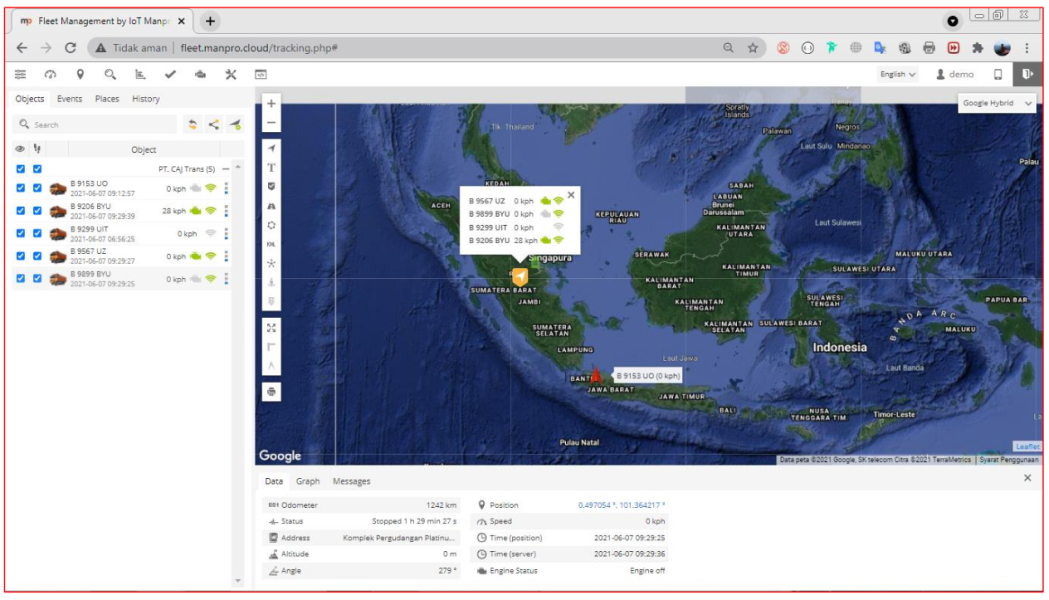The width and height of the screenshot is (1049, 600).
Task: Open the mobile version phone icon
Action: 997,74
